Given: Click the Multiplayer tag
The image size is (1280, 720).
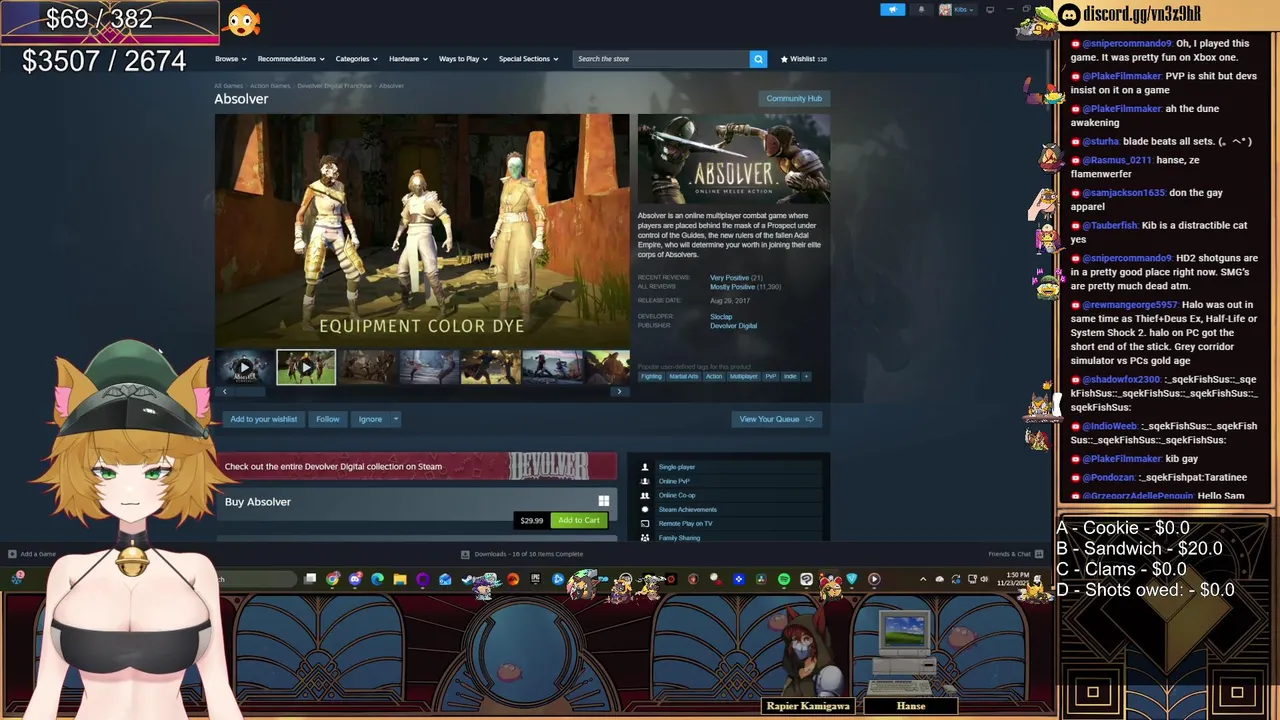Looking at the screenshot, I should (743, 376).
